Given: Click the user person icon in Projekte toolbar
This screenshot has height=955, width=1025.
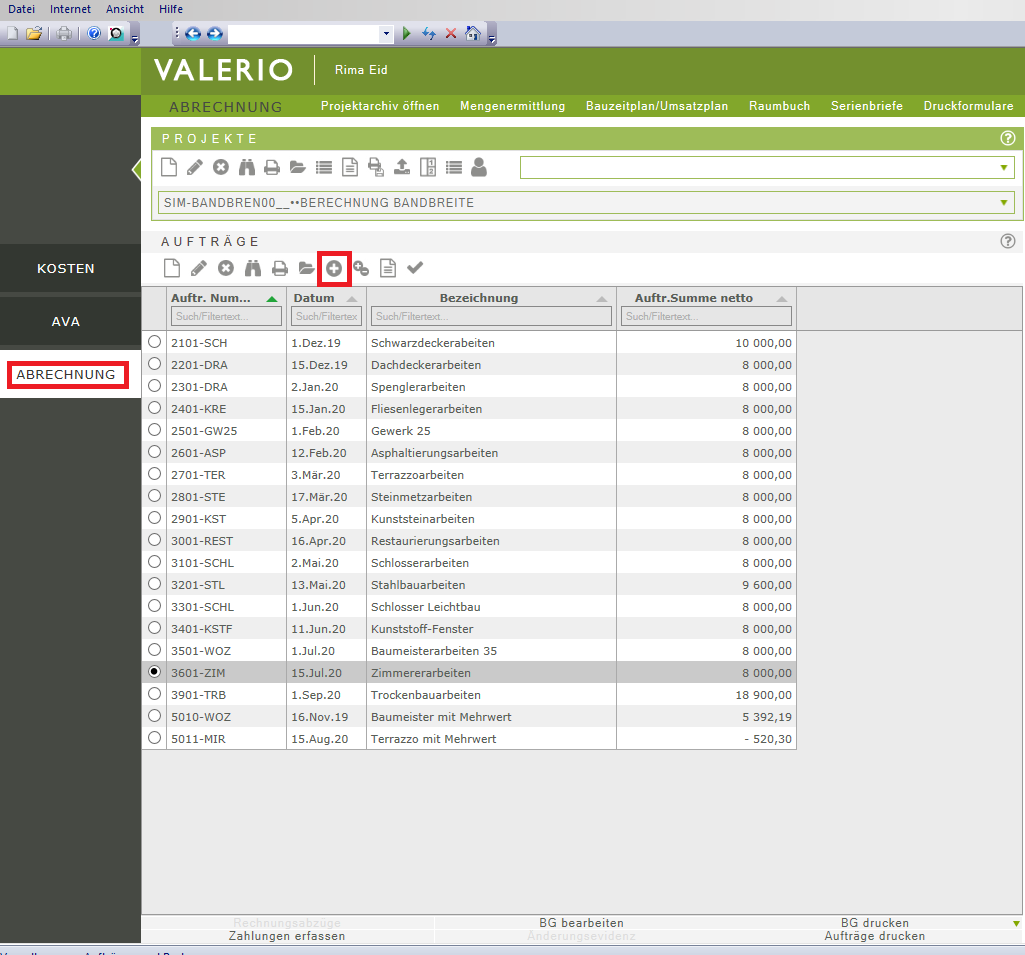Looking at the screenshot, I should (479, 167).
